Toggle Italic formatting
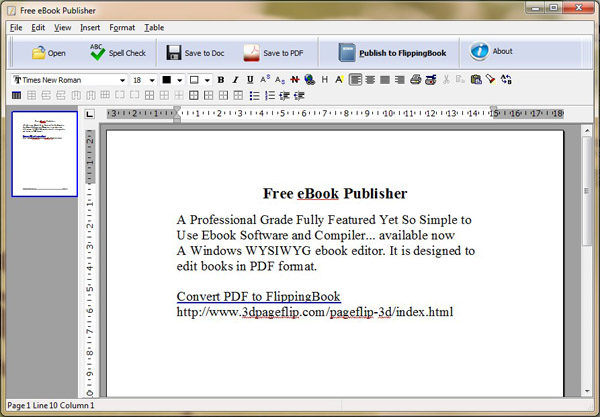 [235, 80]
